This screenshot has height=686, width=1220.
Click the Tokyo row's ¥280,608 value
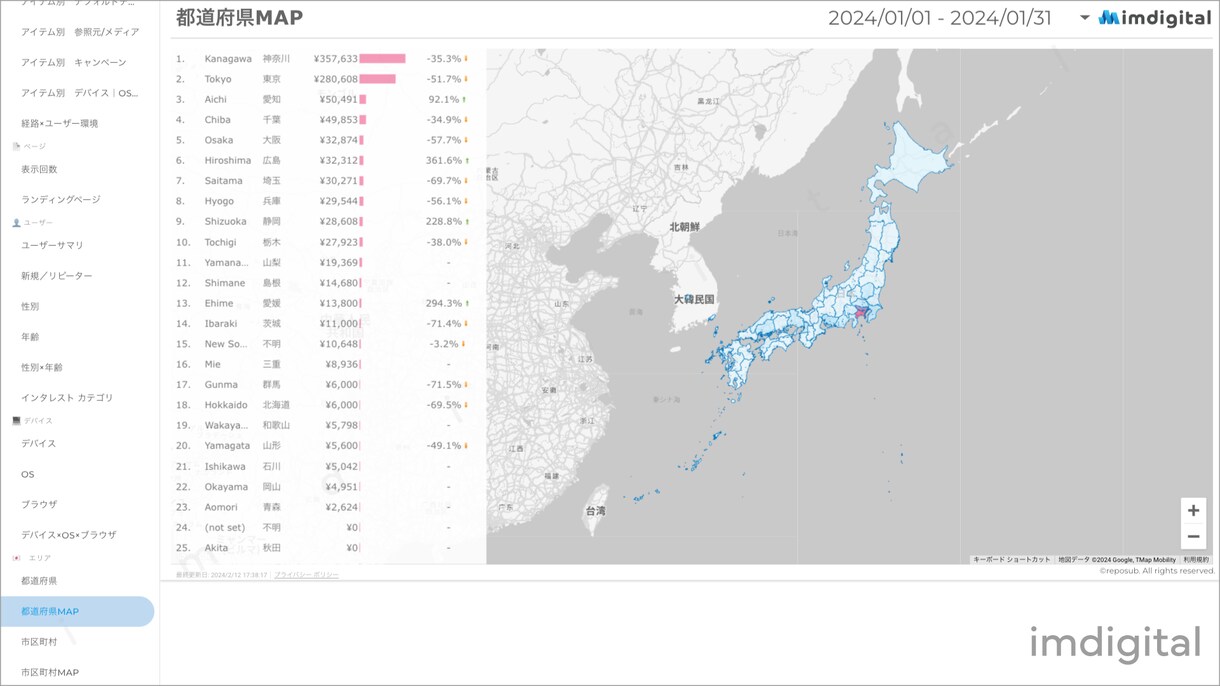(335, 79)
